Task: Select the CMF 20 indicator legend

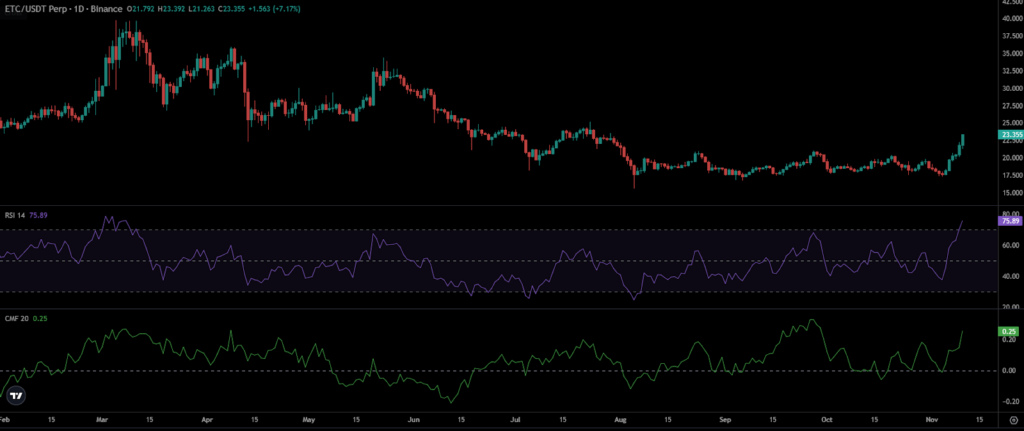Action: pos(14,318)
